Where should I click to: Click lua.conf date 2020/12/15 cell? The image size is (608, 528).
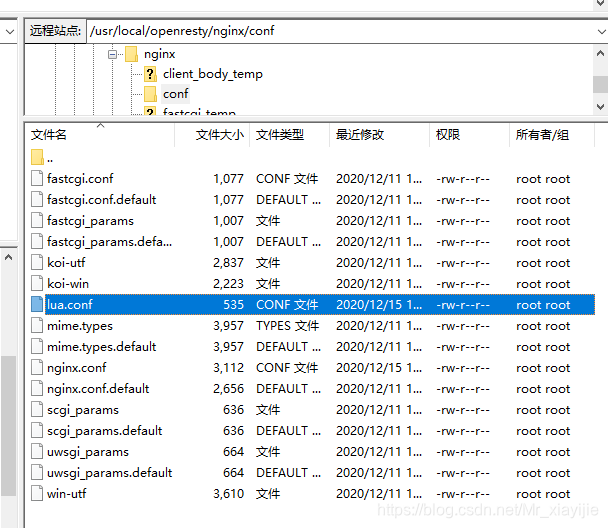379,305
